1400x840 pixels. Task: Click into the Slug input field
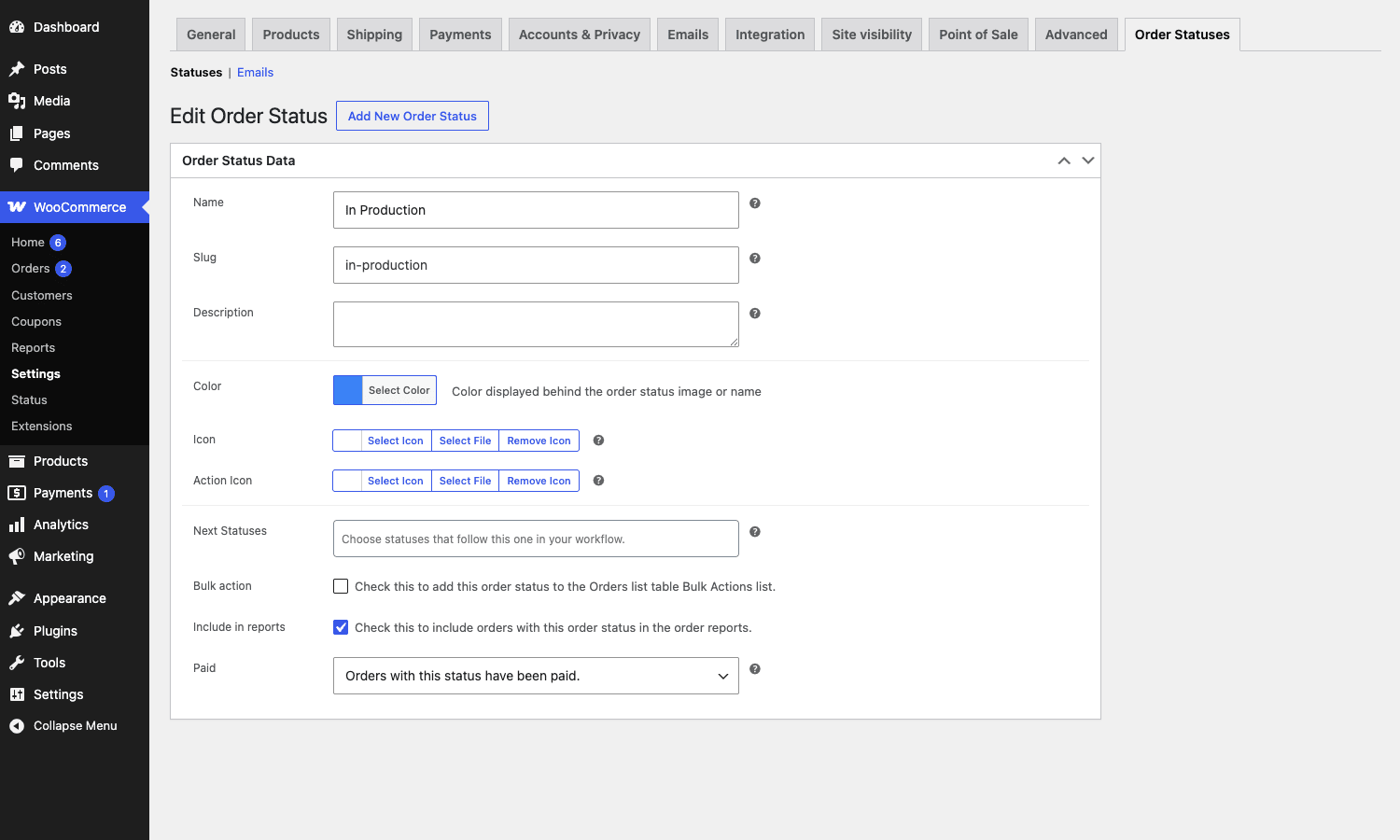tap(536, 265)
